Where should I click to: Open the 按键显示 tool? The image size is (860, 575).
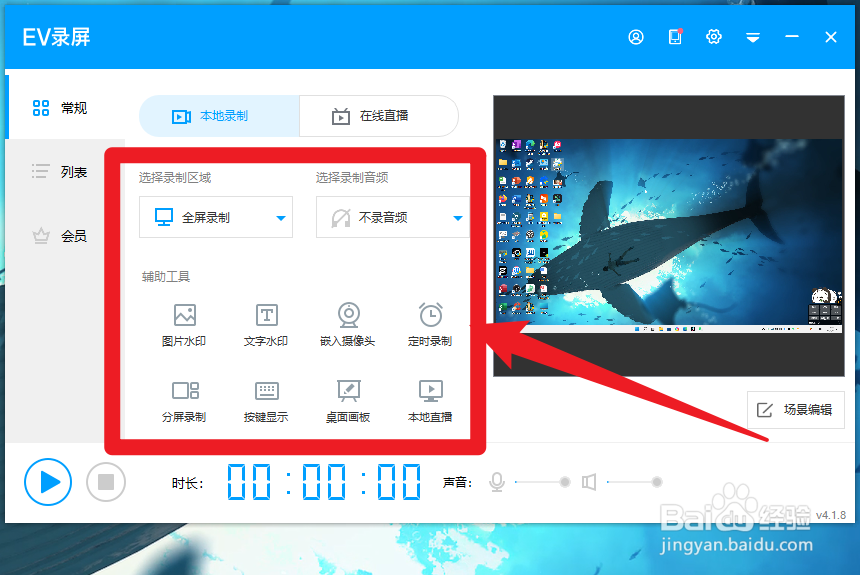click(266, 401)
